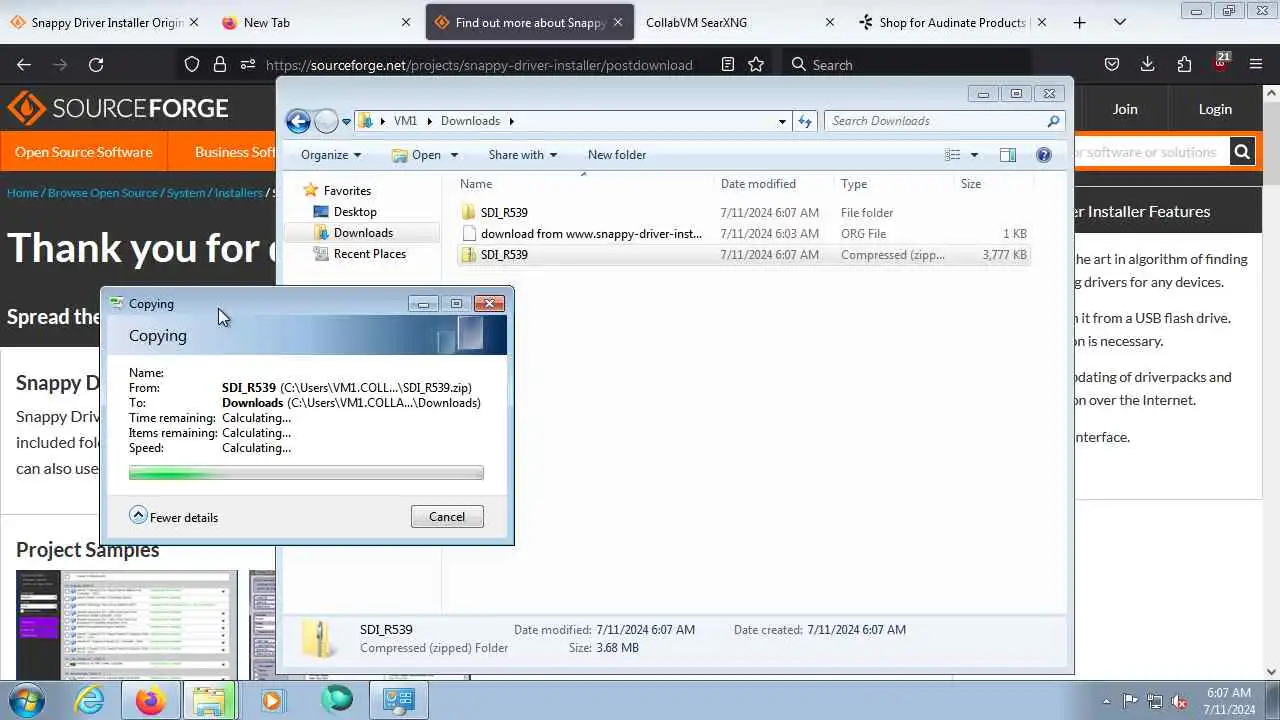The width and height of the screenshot is (1280, 720).
Task: Expand the view options dropdown arrow
Action: point(974,155)
